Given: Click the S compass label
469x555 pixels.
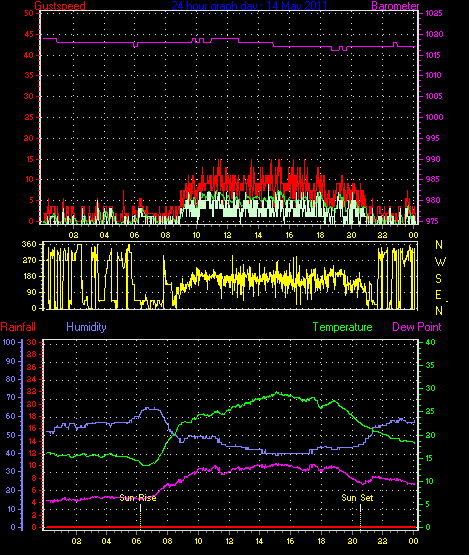Looking at the screenshot, I should tap(439, 279).
